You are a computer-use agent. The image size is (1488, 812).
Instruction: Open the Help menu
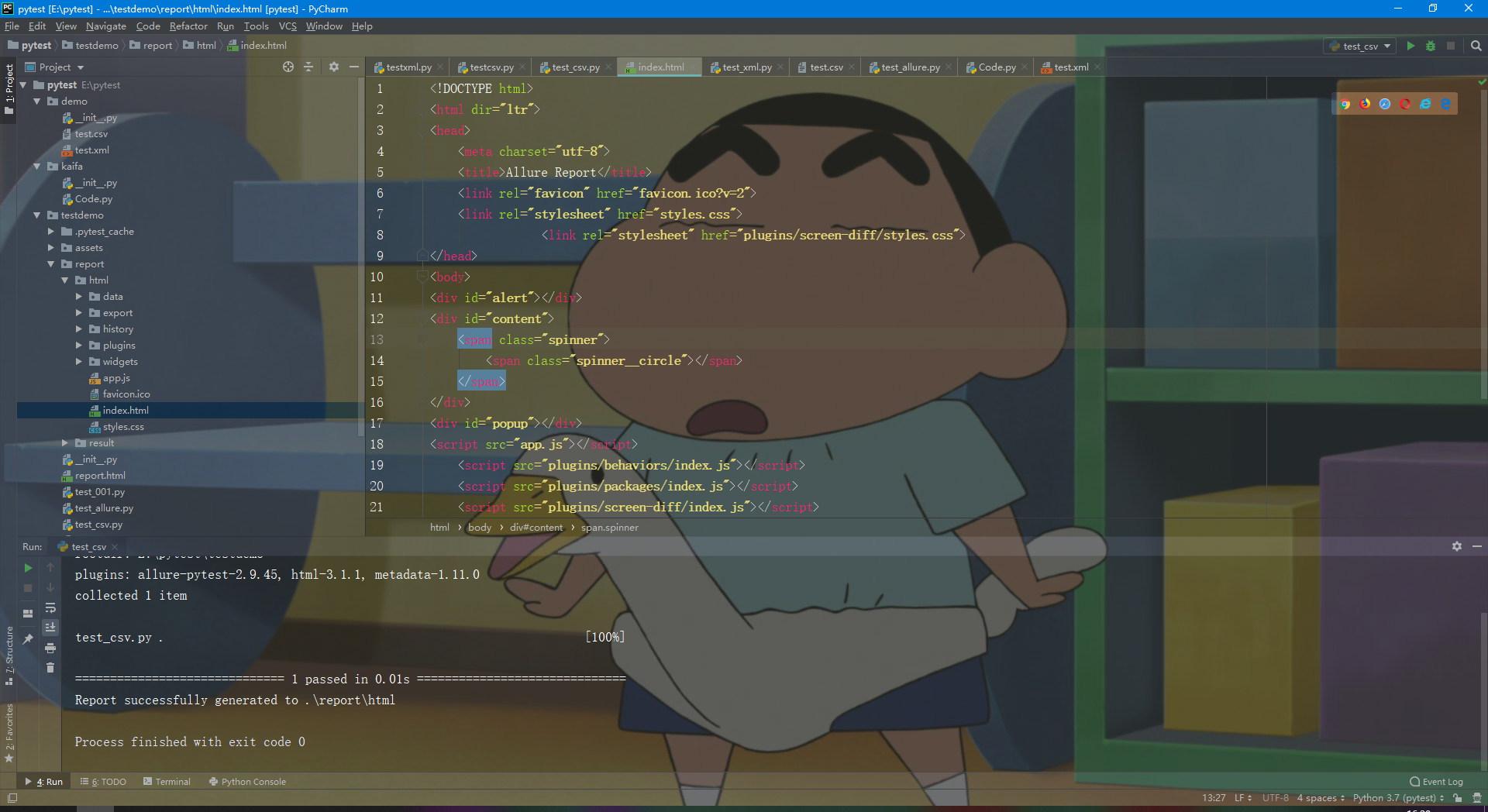coord(362,26)
